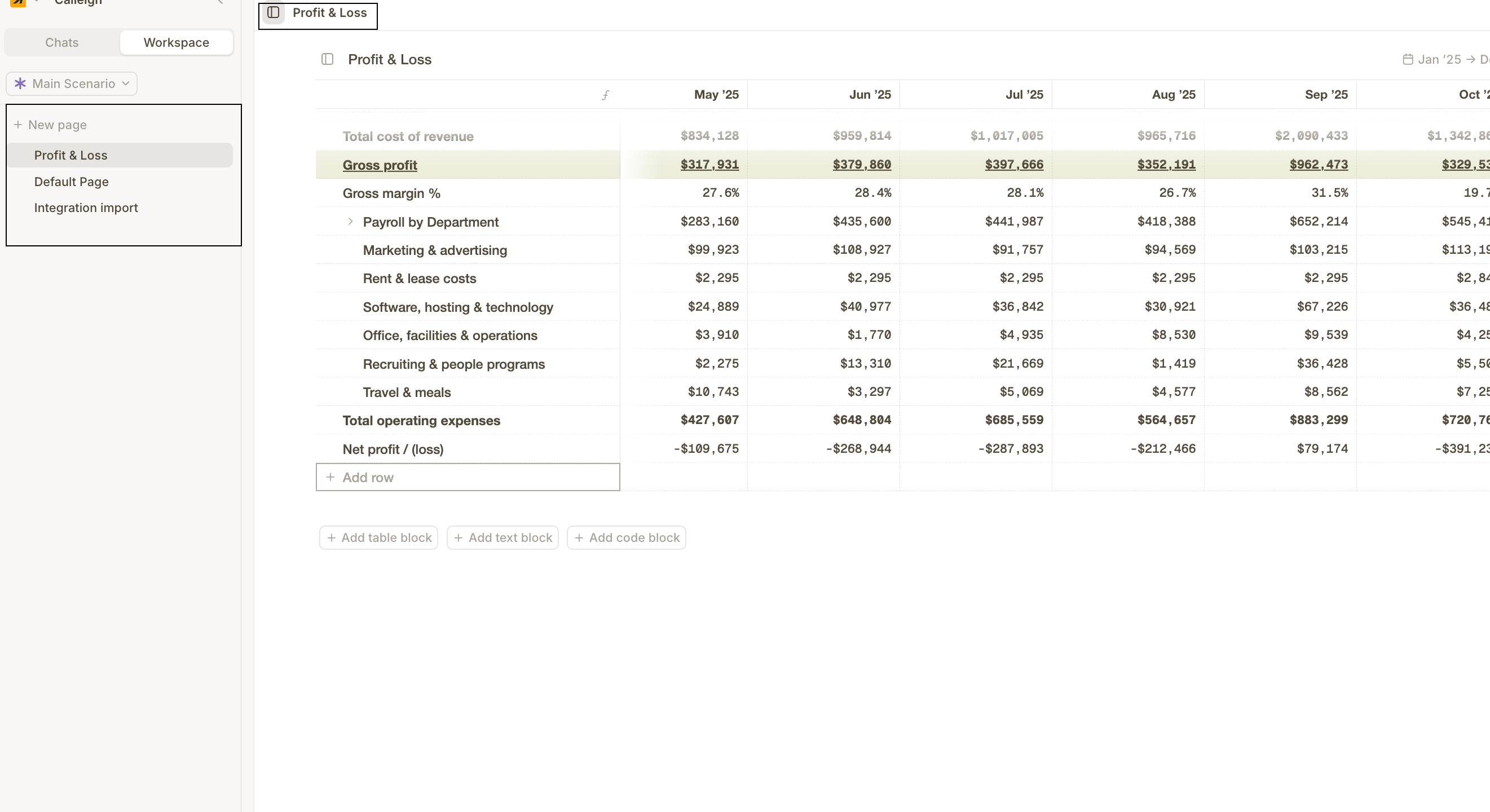
Task: Click Add row field
Action: pos(468,477)
